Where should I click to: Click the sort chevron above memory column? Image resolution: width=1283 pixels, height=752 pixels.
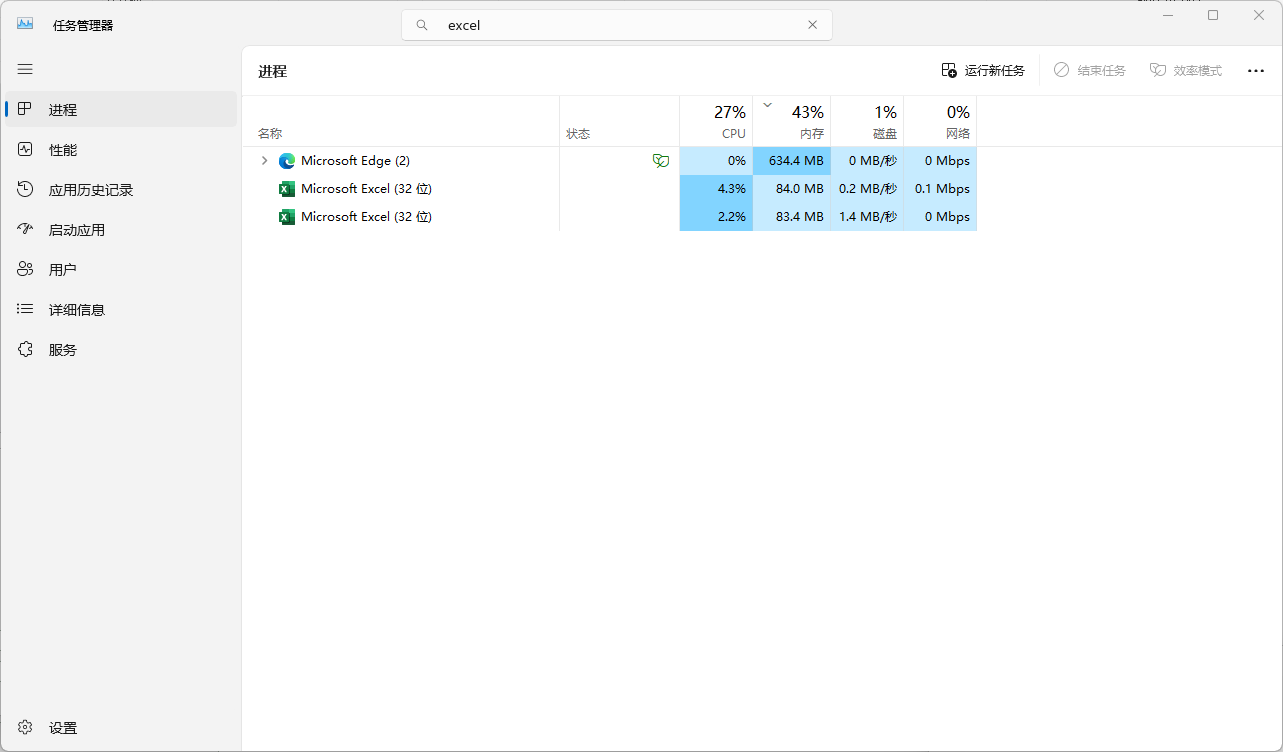click(x=767, y=104)
